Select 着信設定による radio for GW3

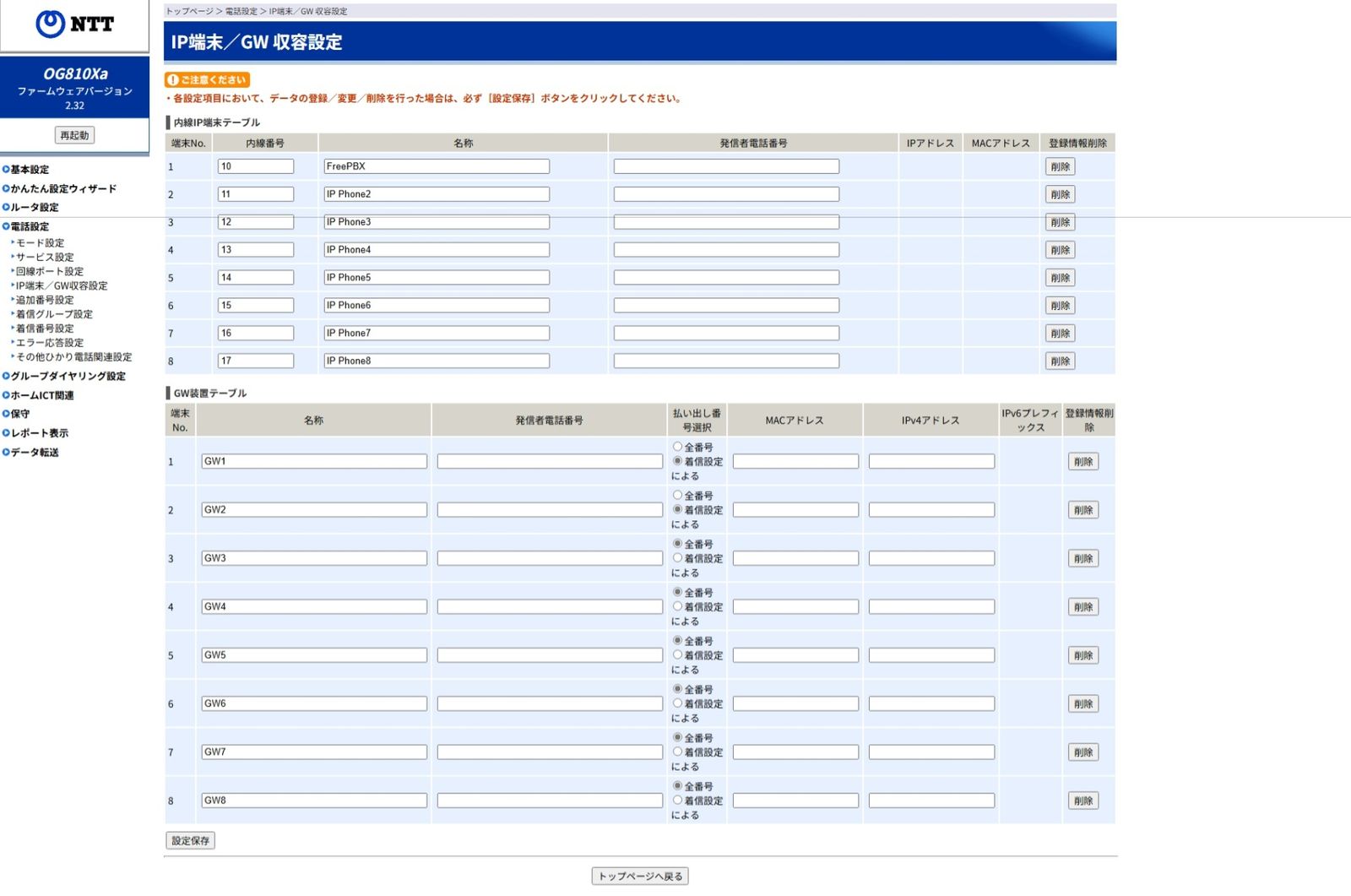pyautogui.click(x=677, y=558)
